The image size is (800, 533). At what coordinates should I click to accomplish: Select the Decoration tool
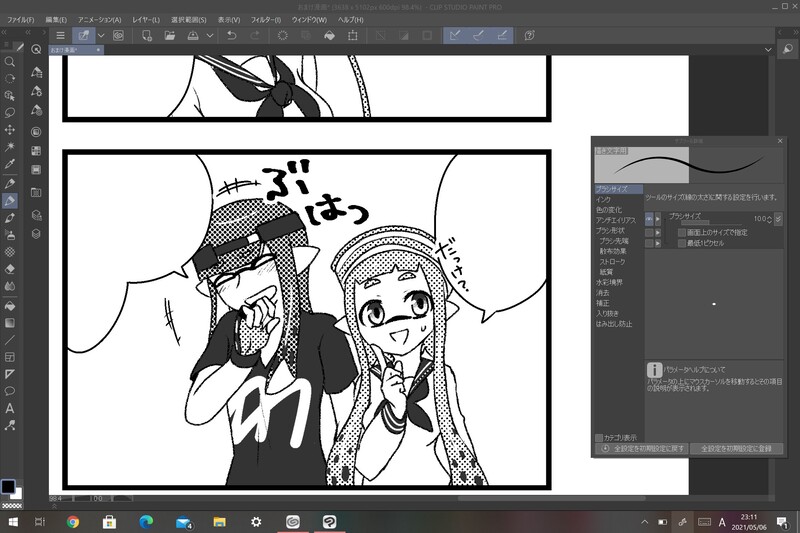(9, 252)
